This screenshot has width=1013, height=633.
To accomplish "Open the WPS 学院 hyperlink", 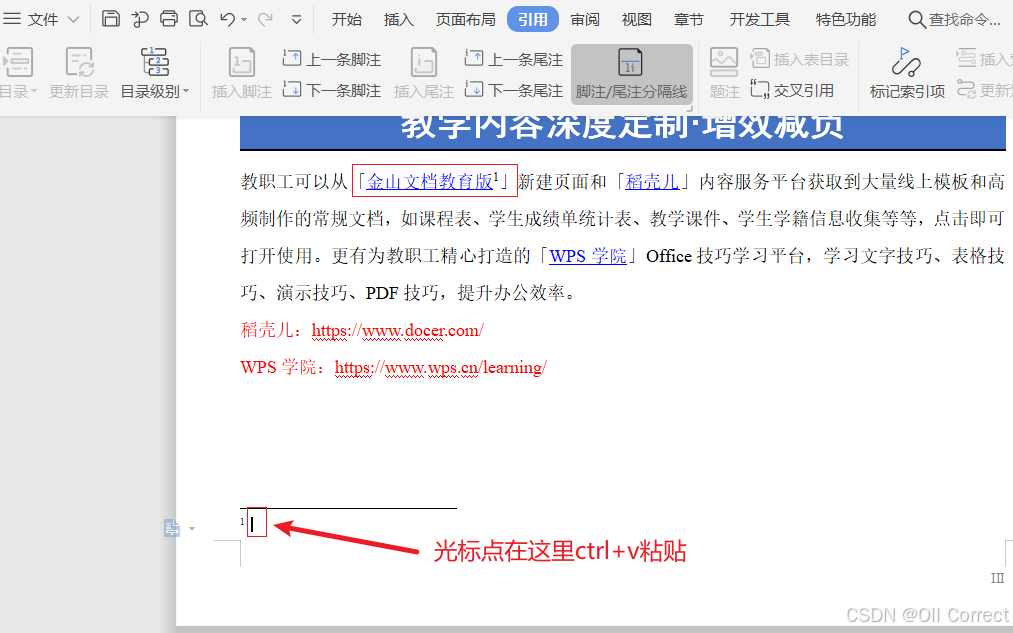I will (588, 256).
